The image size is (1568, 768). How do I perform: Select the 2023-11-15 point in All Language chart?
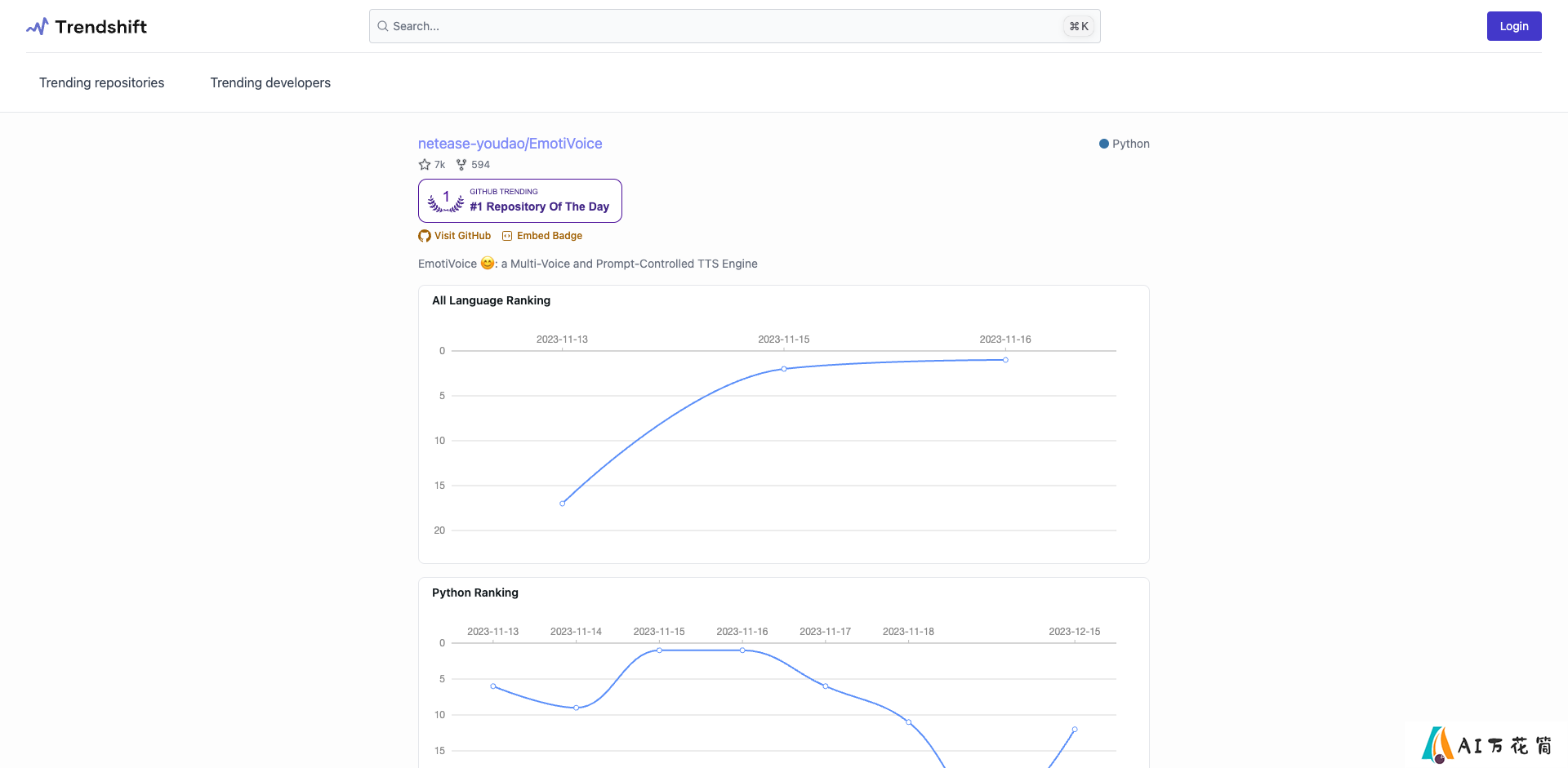(784, 369)
